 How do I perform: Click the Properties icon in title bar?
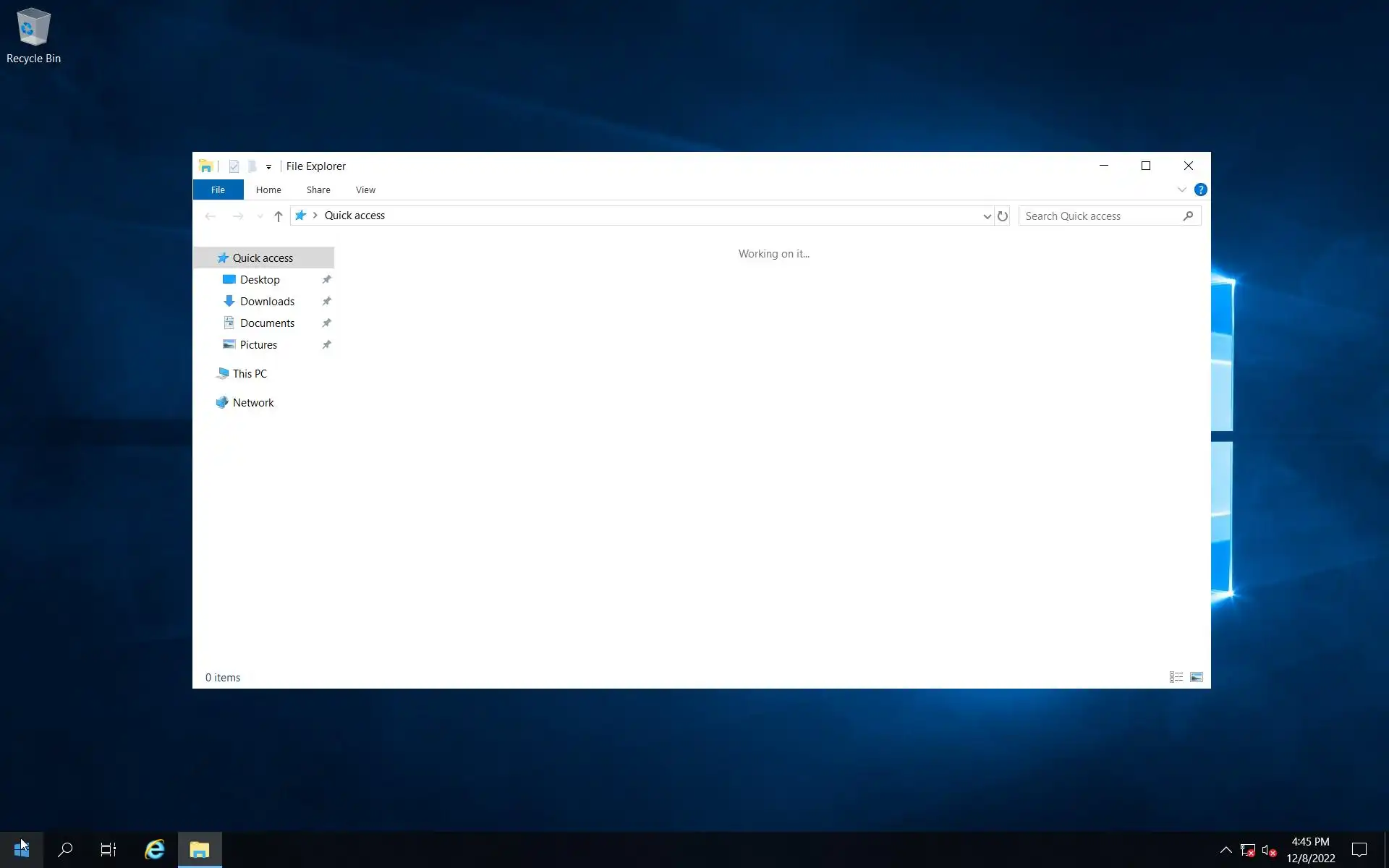234,166
